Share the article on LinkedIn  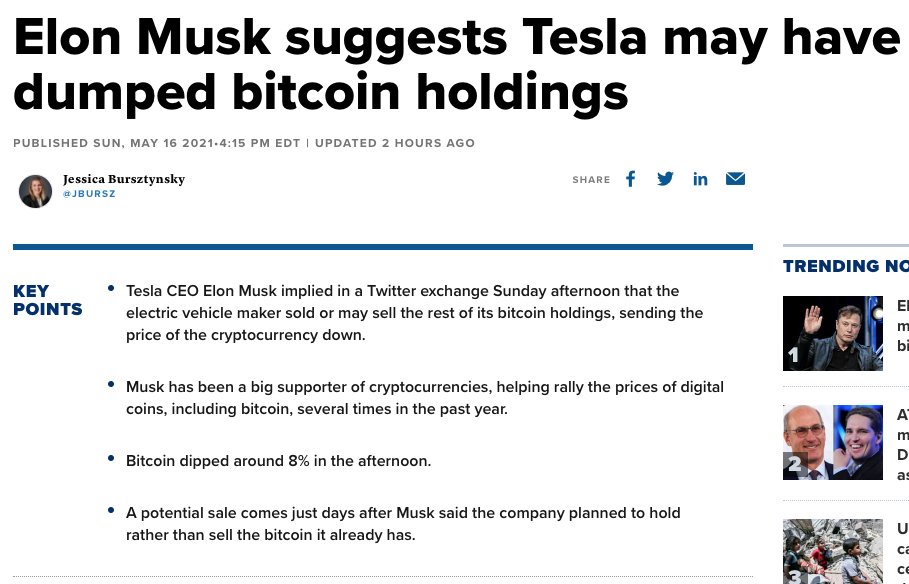[700, 179]
